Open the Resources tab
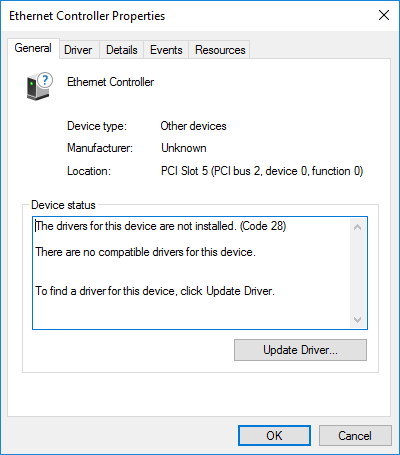 click(x=220, y=50)
